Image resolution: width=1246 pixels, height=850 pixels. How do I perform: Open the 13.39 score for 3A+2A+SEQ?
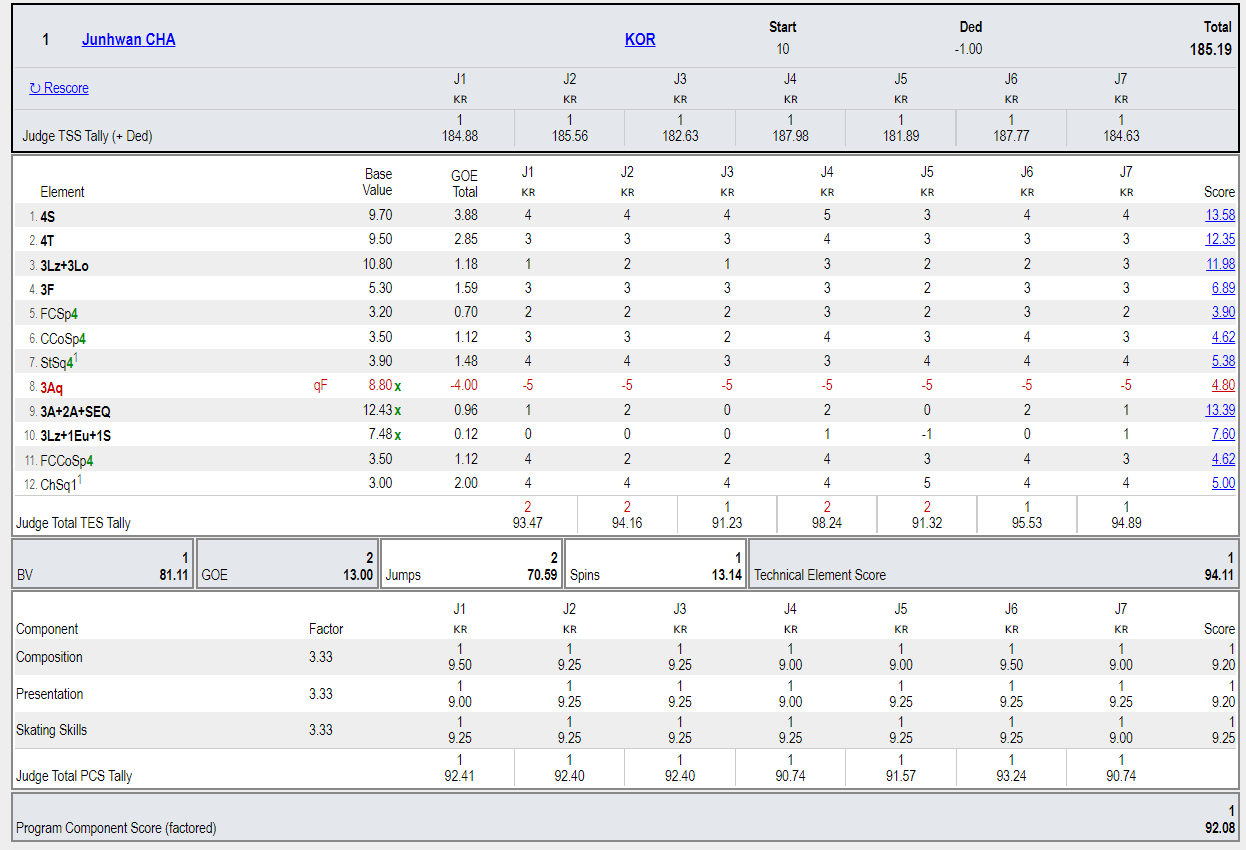1220,410
